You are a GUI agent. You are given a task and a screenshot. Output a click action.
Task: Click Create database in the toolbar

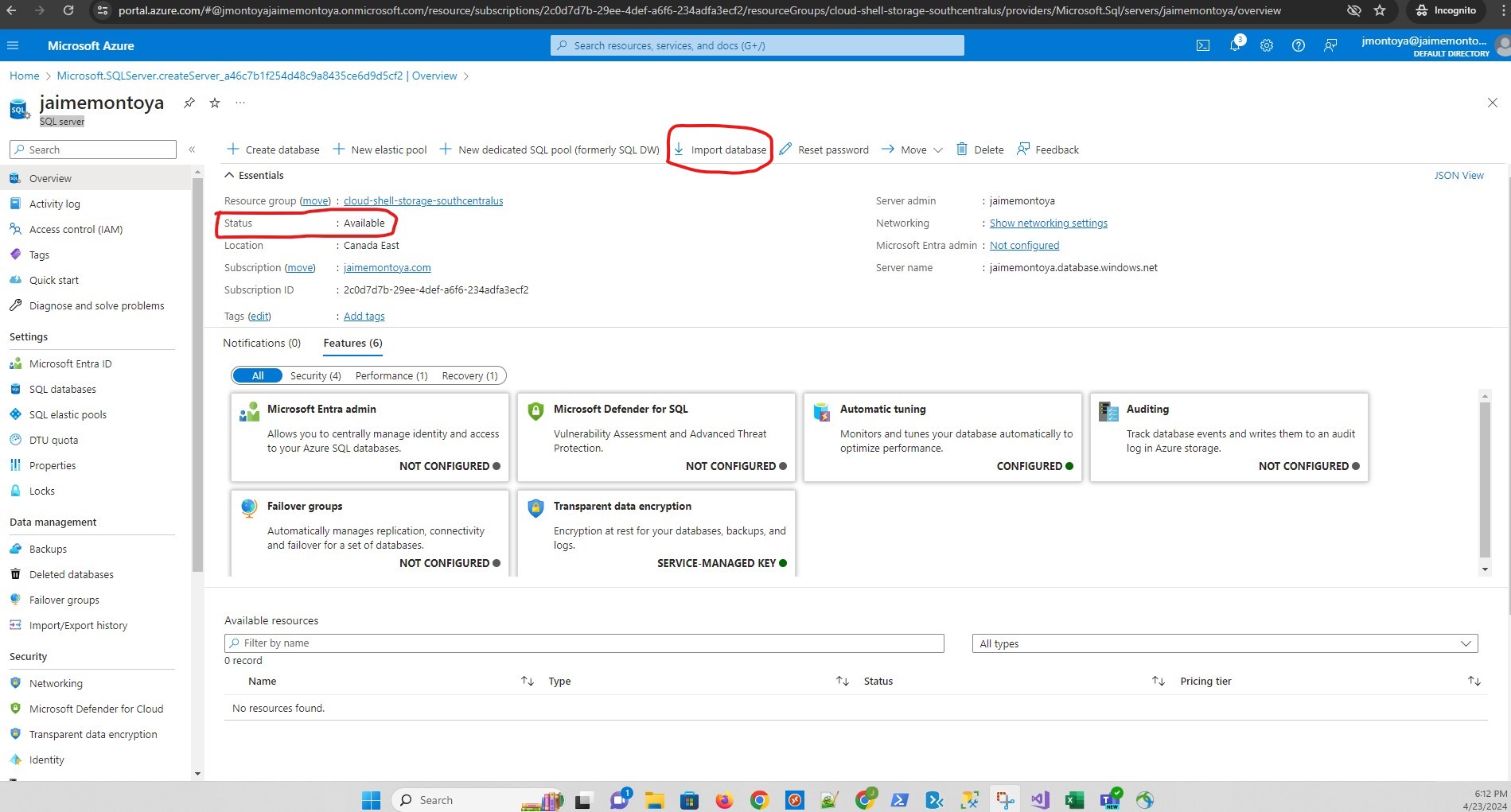[x=273, y=150]
